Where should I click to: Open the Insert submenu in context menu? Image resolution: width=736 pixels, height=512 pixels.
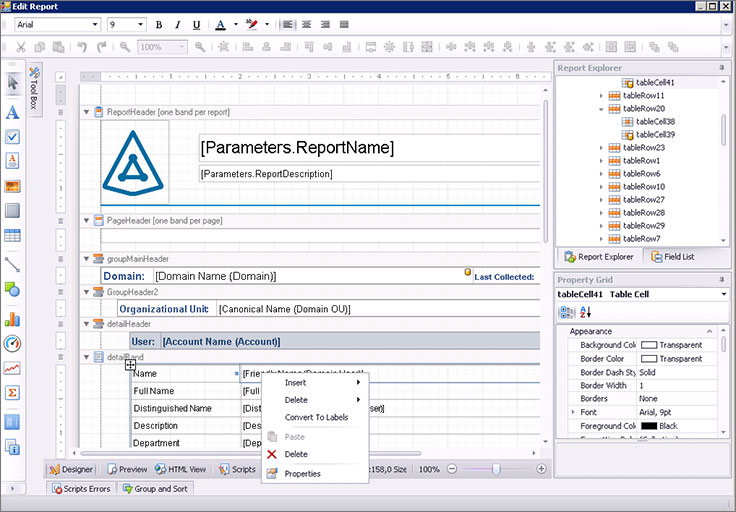315,382
